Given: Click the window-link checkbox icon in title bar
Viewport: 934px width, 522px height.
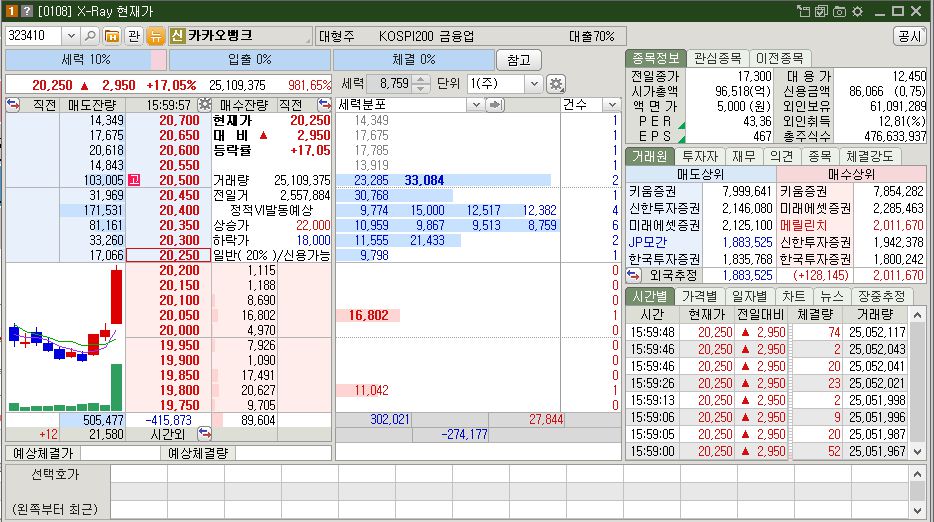Looking at the screenshot, I should 821,11.
